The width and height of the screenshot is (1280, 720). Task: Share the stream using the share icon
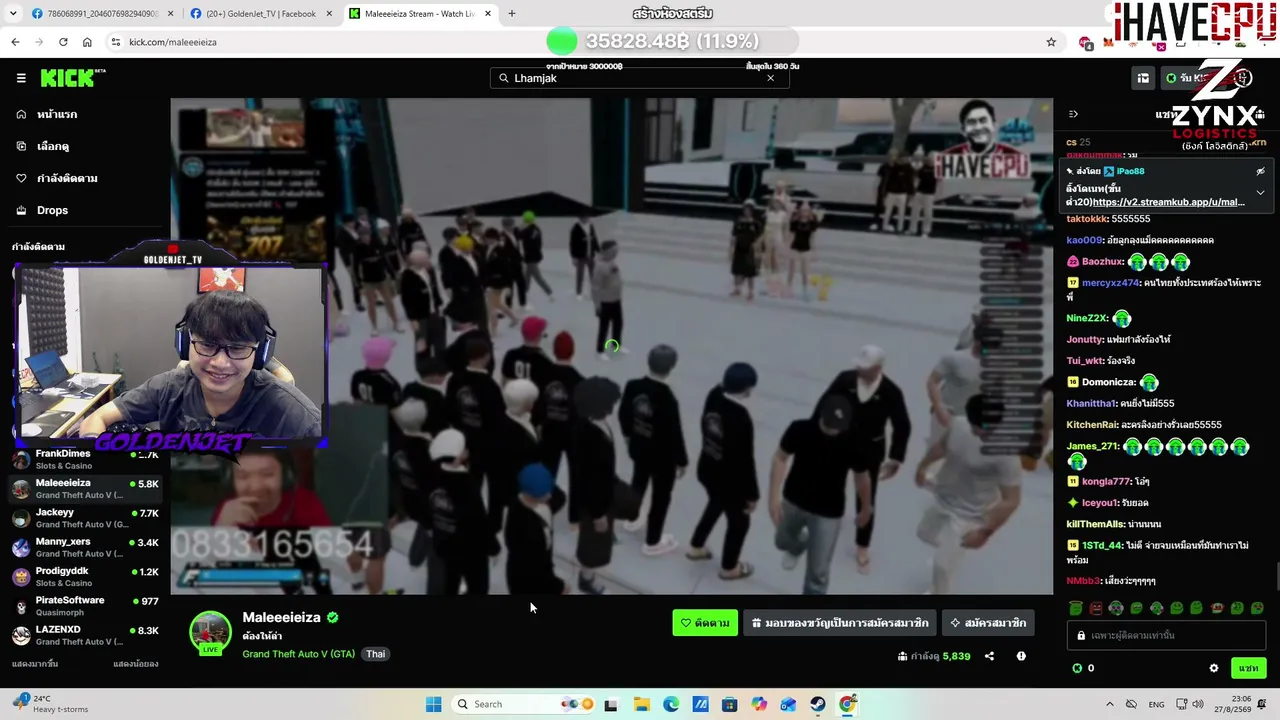pos(989,656)
